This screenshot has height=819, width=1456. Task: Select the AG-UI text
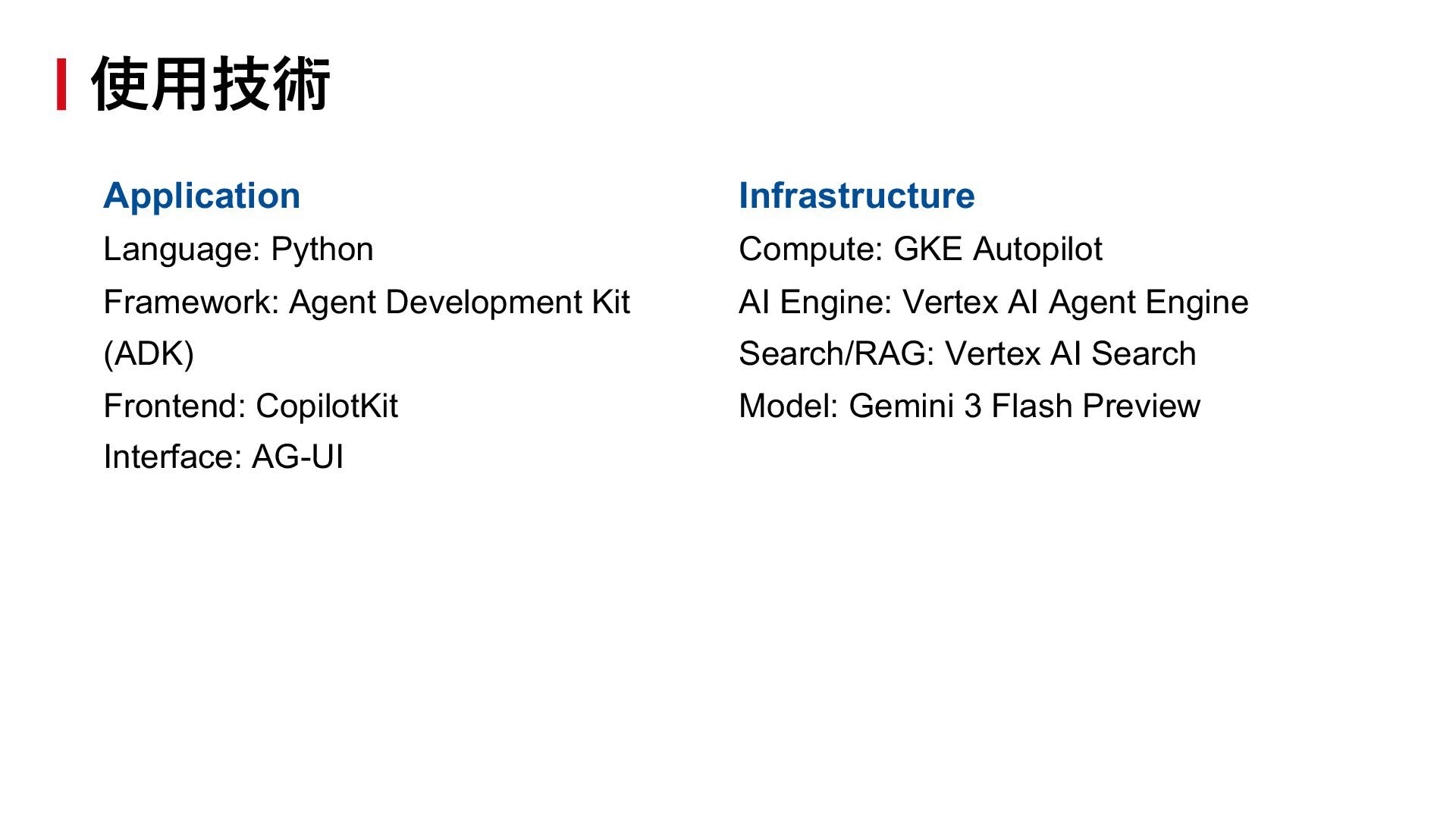(297, 457)
